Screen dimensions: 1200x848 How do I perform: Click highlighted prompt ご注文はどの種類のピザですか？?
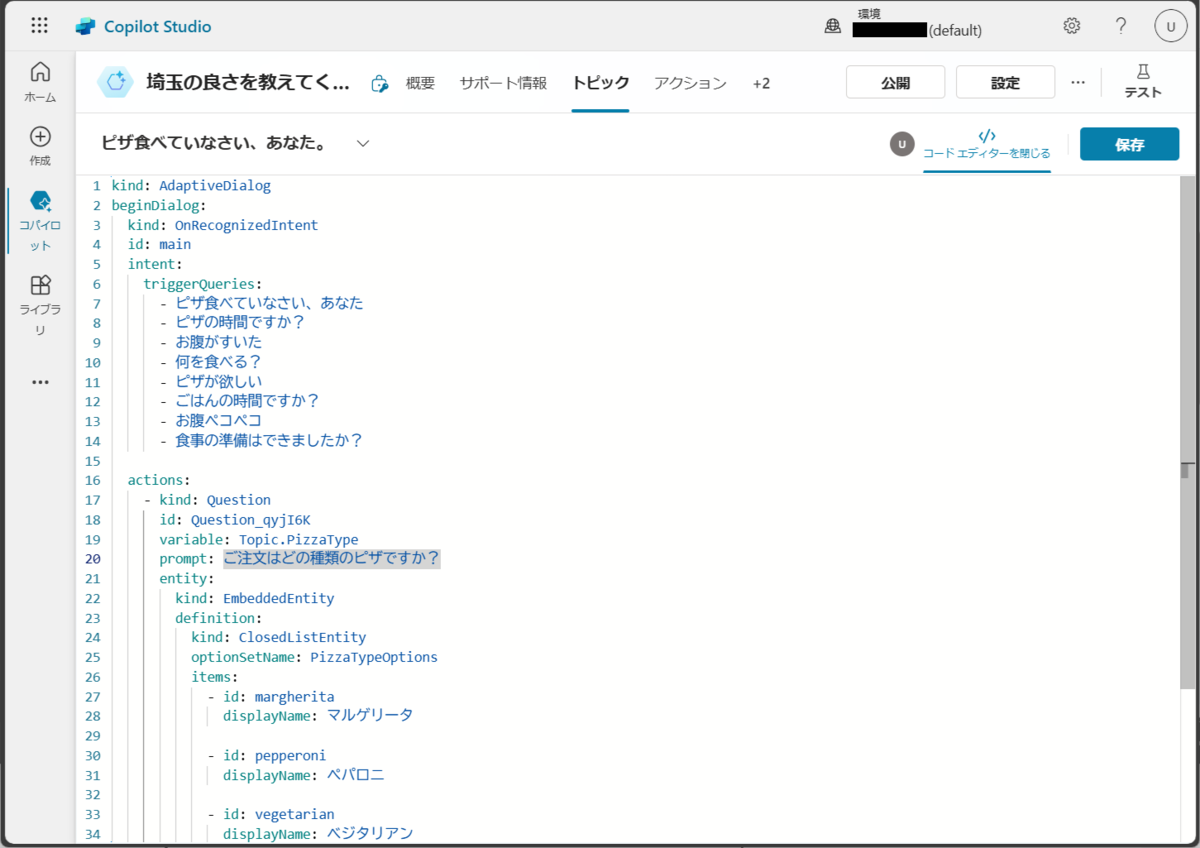(332, 558)
